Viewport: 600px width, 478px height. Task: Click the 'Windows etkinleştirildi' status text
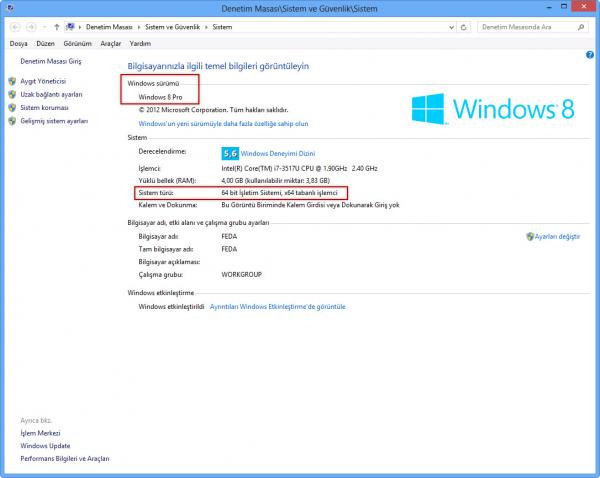coord(171,307)
